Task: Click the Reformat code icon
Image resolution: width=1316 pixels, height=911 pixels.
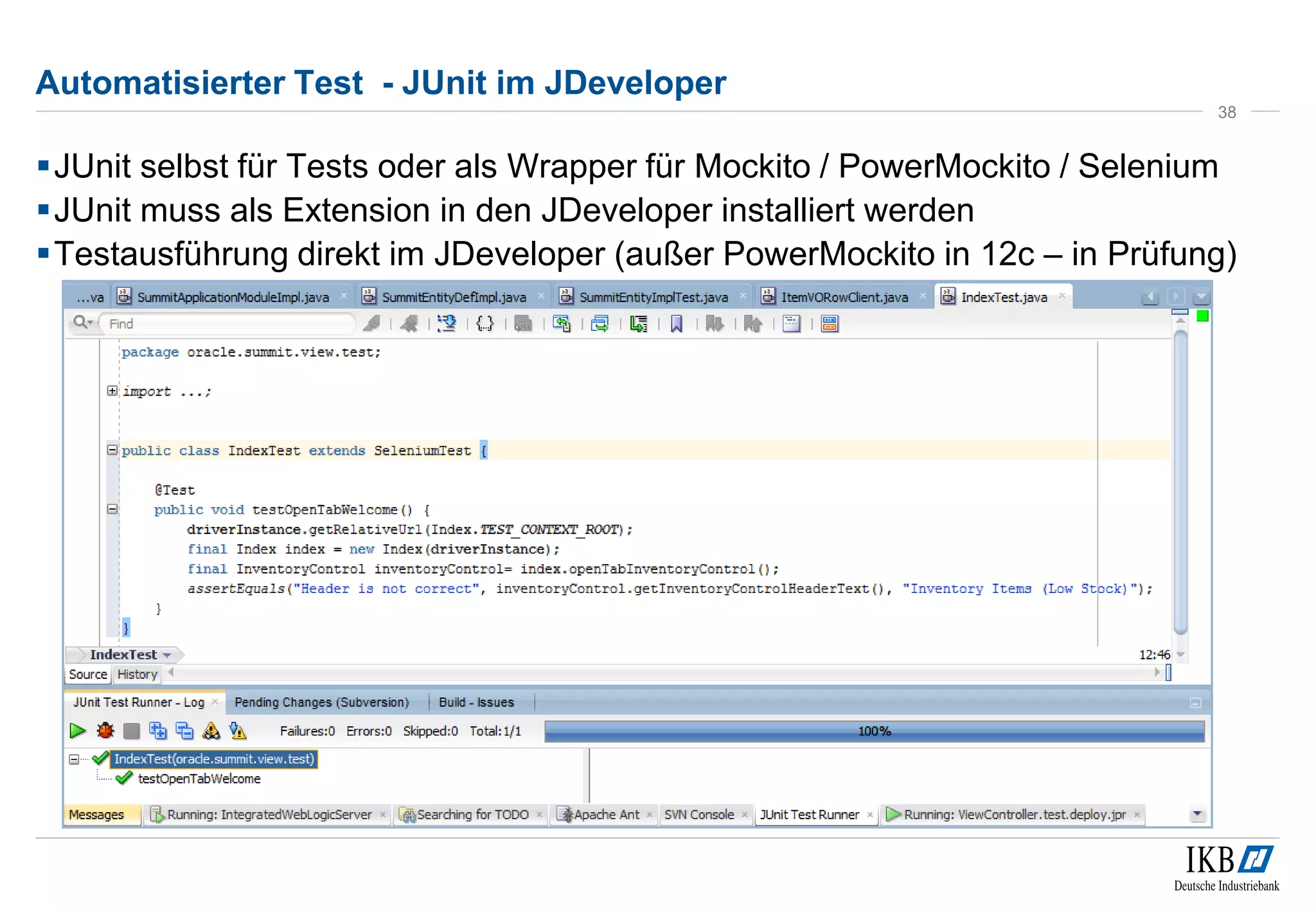Action: coord(600,324)
